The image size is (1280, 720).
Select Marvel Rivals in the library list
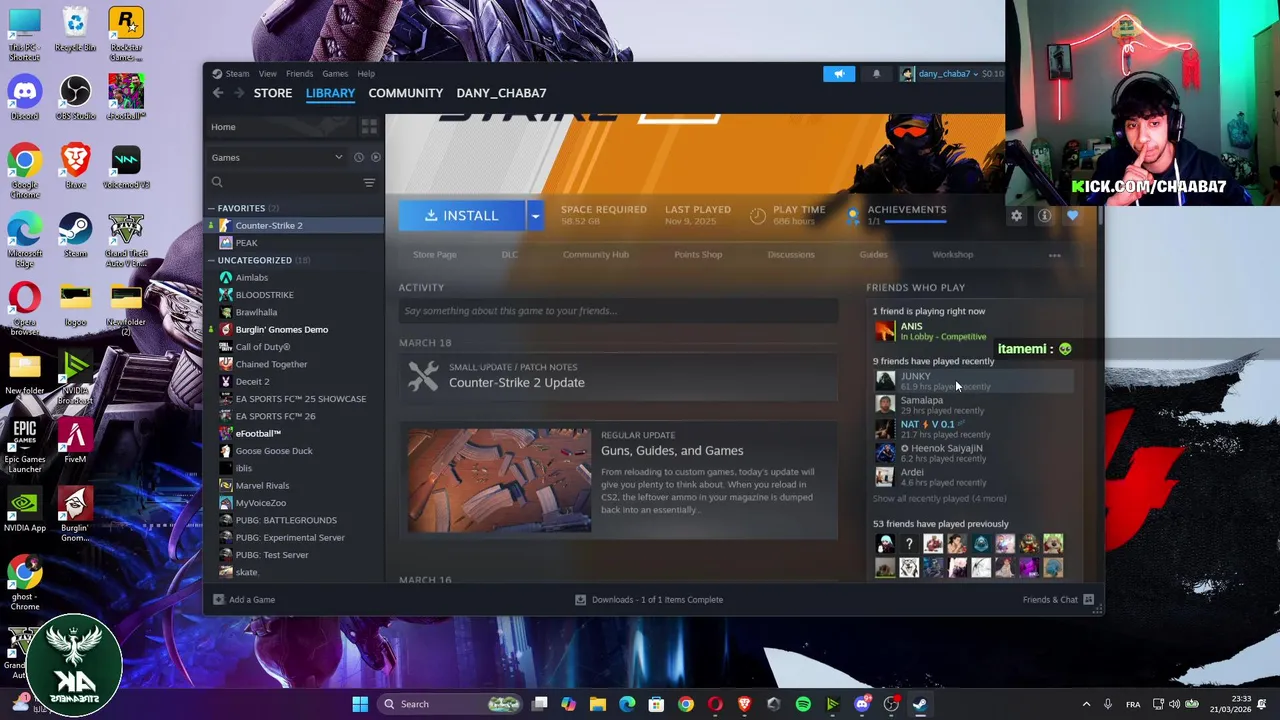(294, 486)
